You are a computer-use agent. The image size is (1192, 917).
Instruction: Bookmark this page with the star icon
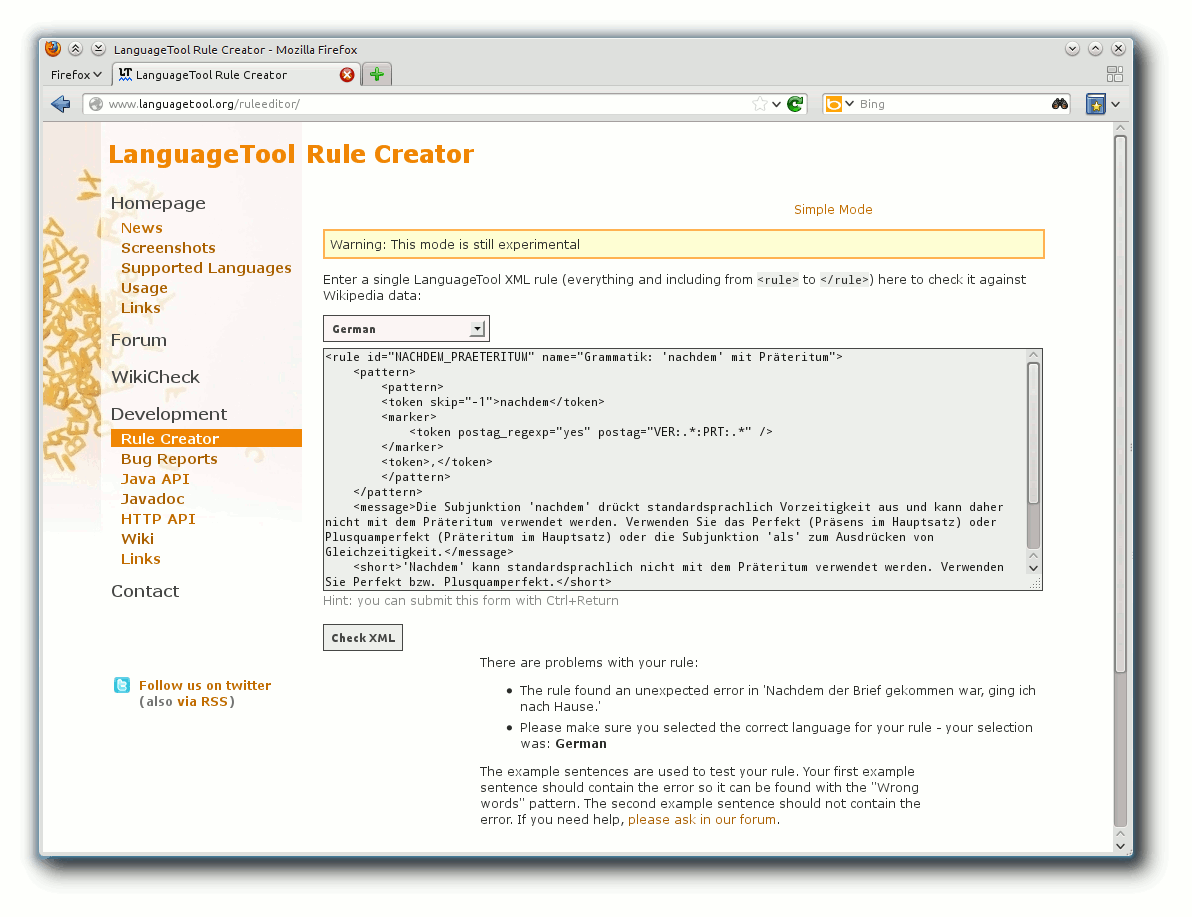click(759, 104)
